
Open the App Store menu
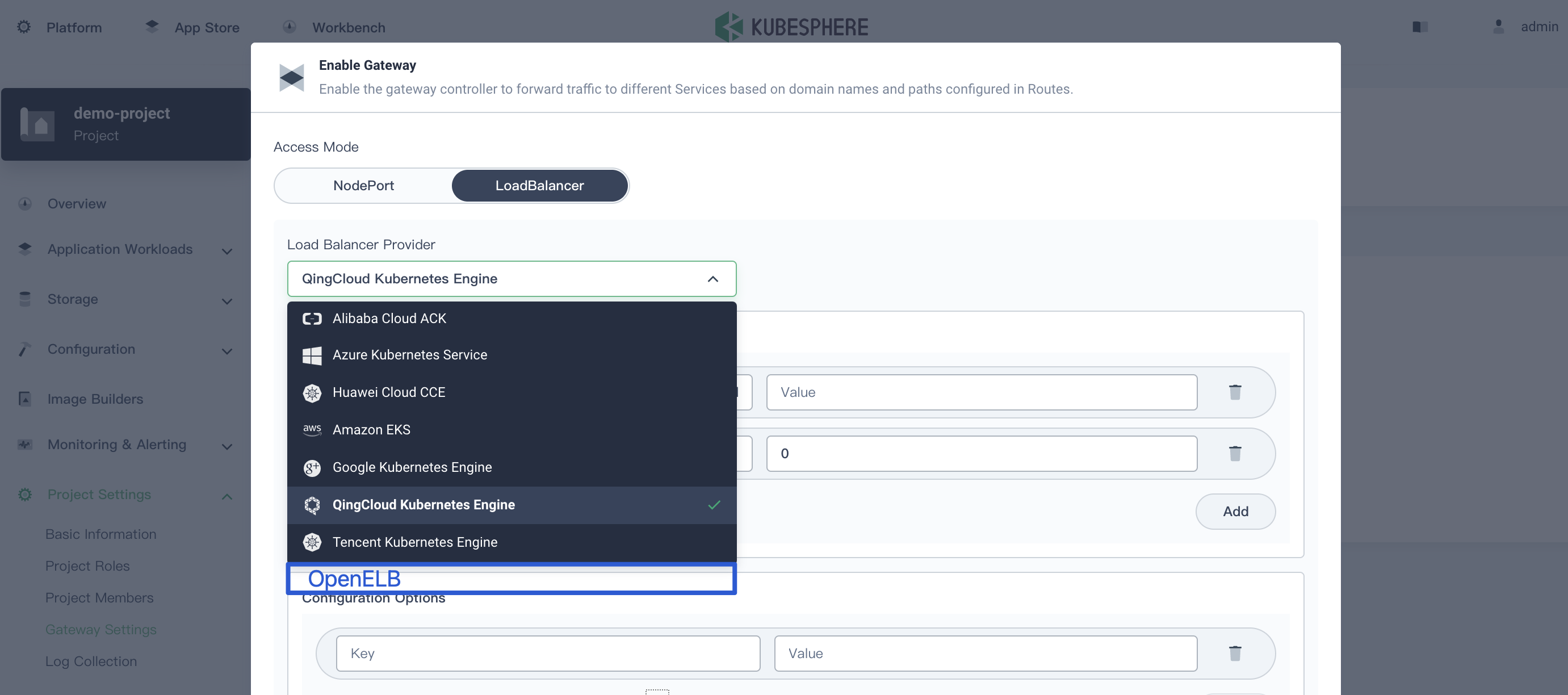pyautogui.click(x=207, y=27)
